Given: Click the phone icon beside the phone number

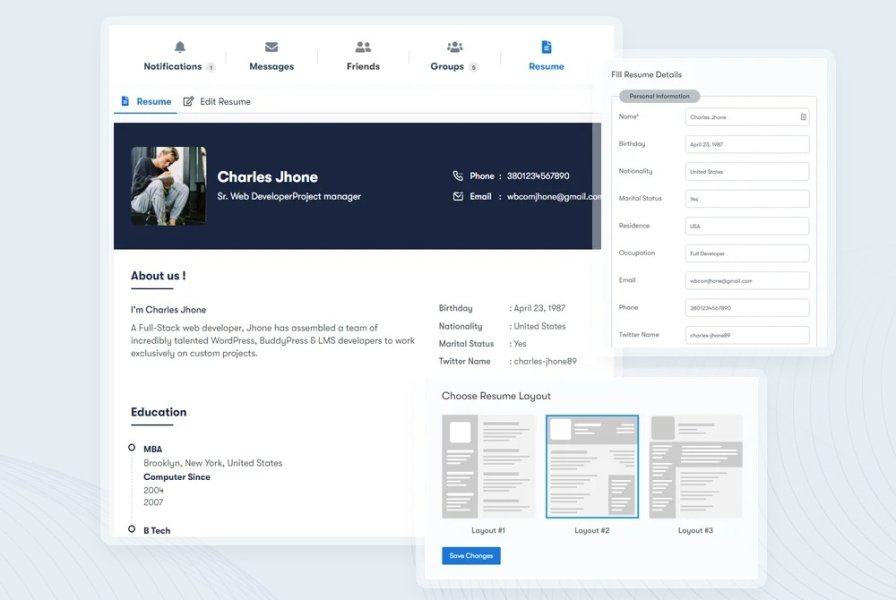Looking at the screenshot, I should pos(459,173).
